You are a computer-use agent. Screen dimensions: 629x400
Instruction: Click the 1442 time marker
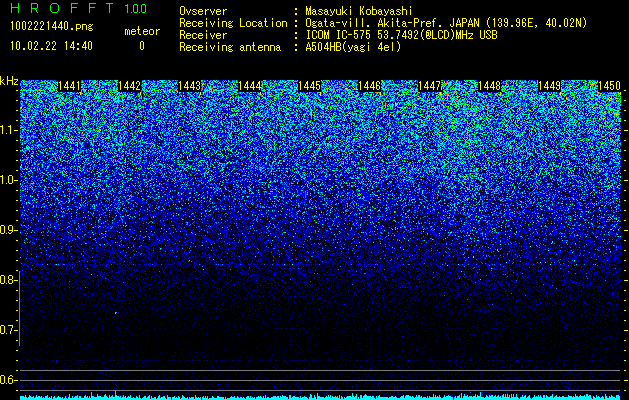(130, 86)
